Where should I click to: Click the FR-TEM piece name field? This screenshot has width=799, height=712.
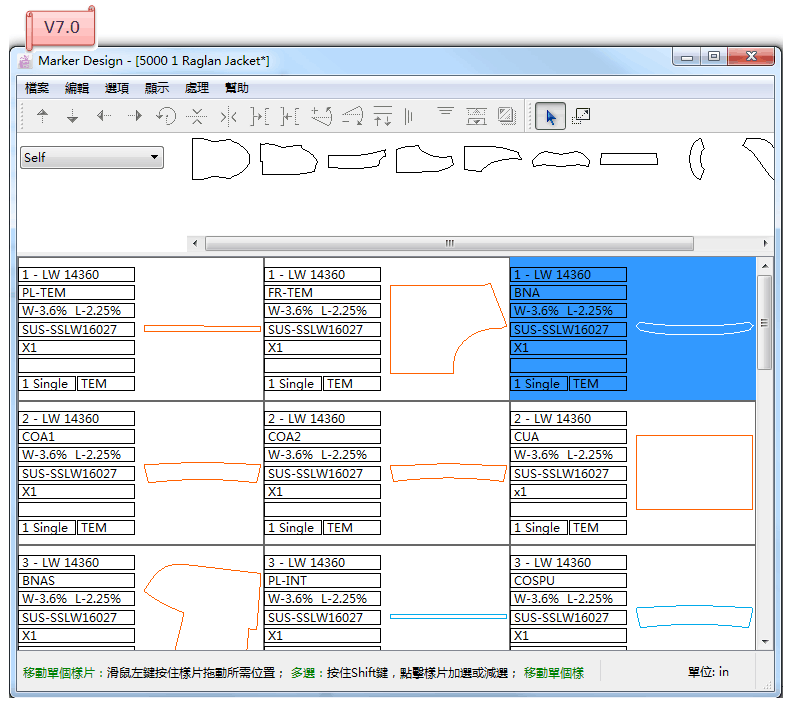323,293
